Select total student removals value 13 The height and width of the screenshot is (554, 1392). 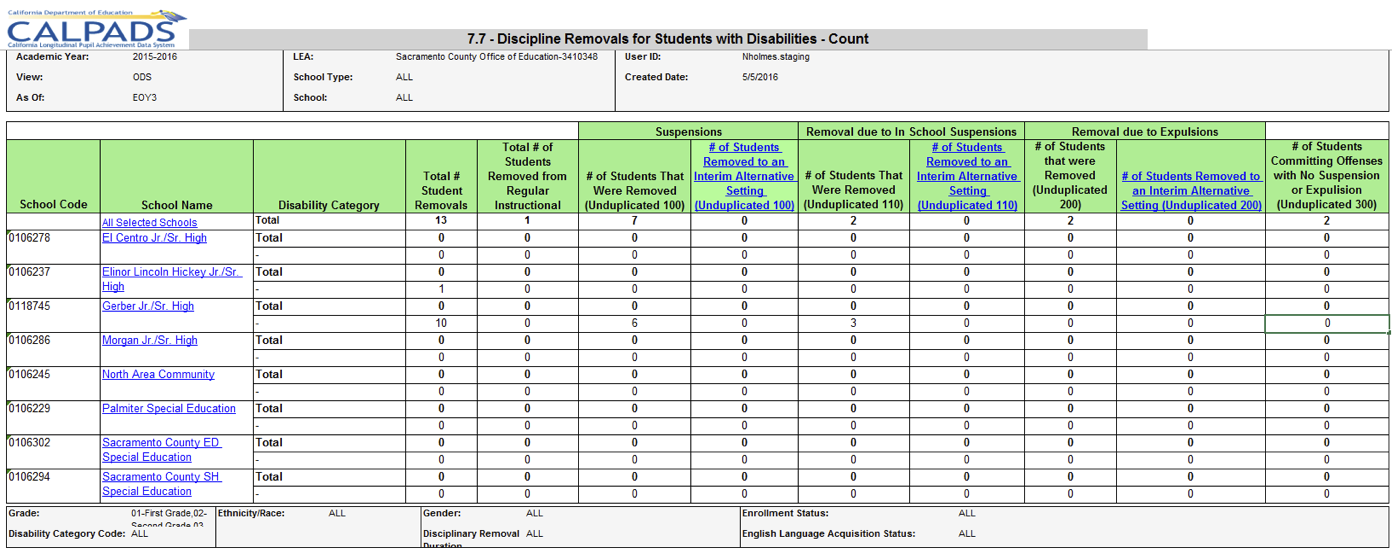pos(441,220)
